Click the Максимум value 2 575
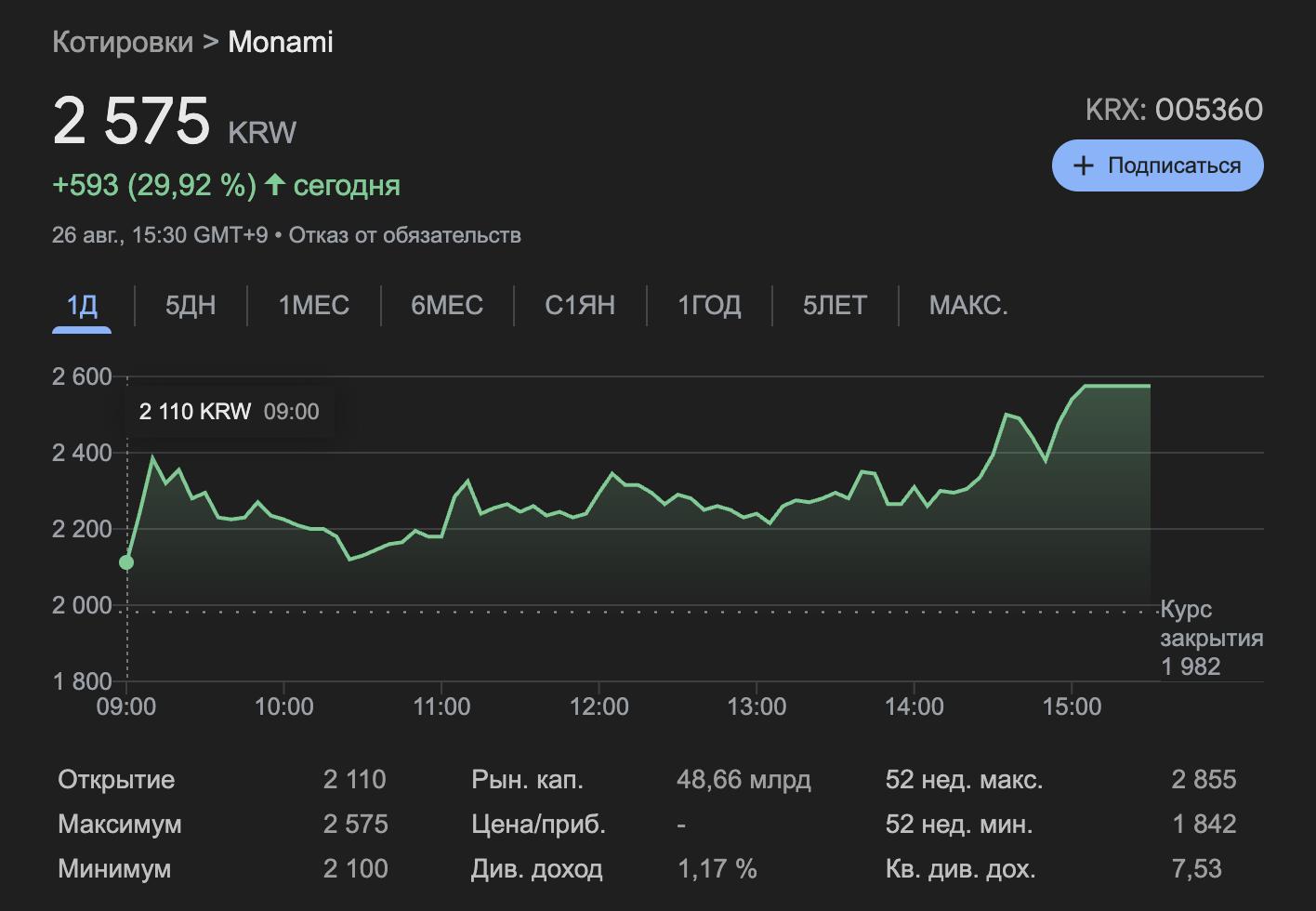 coord(355,824)
